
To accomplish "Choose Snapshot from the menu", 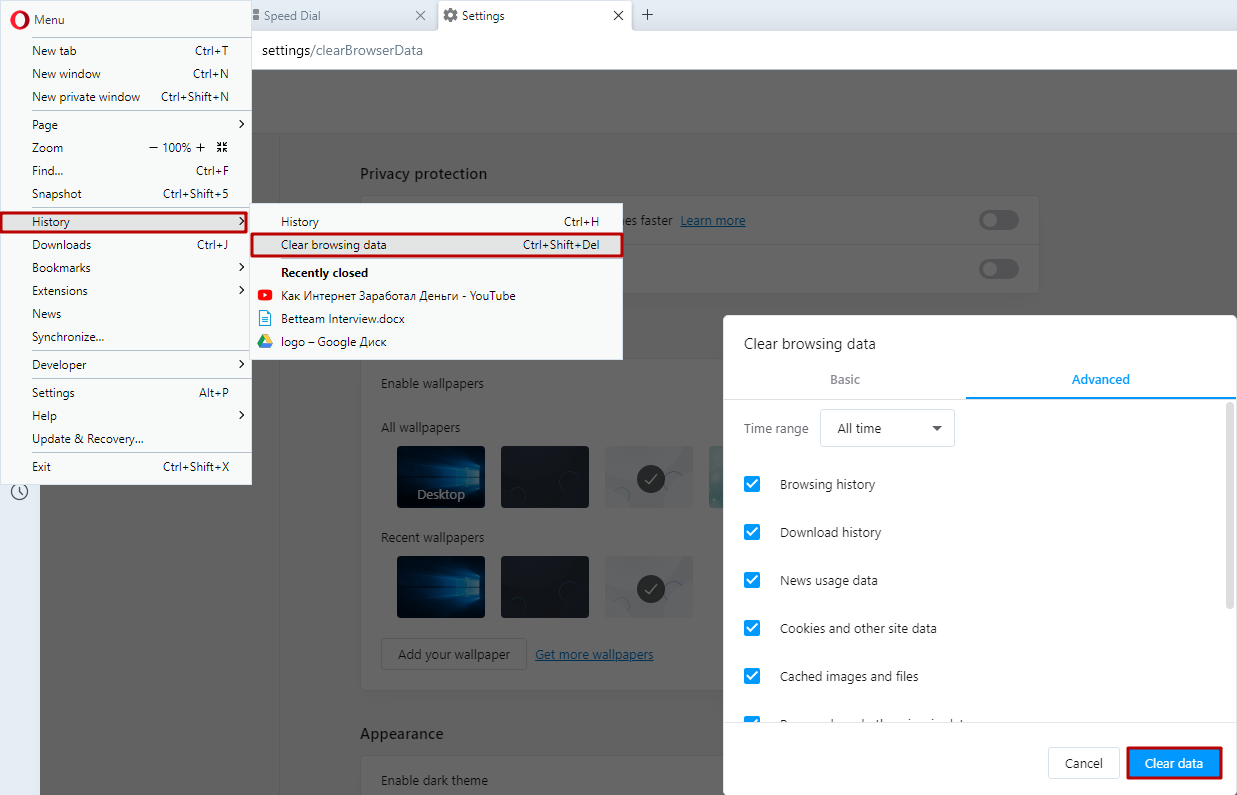I will click(125, 194).
